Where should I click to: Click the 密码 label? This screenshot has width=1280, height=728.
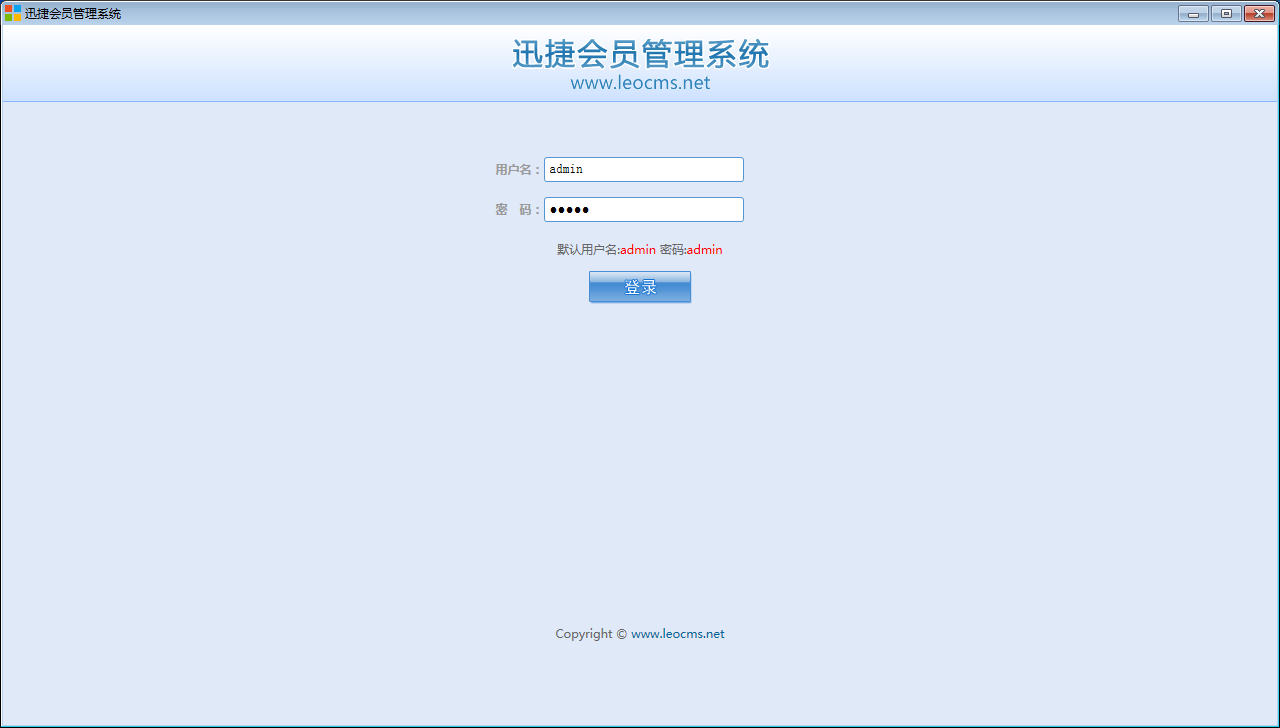tap(517, 210)
